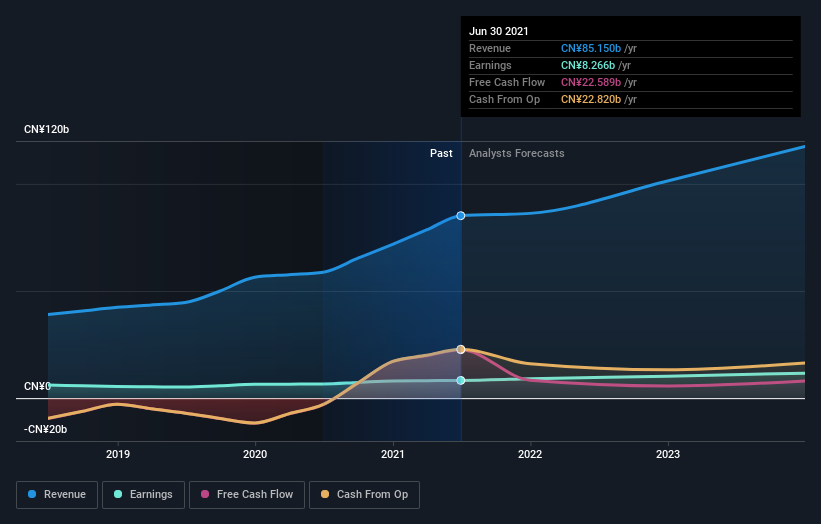Click the Free Cash Flow label in tooltip
Image resolution: width=821 pixels, height=524 pixels.
click(x=507, y=82)
